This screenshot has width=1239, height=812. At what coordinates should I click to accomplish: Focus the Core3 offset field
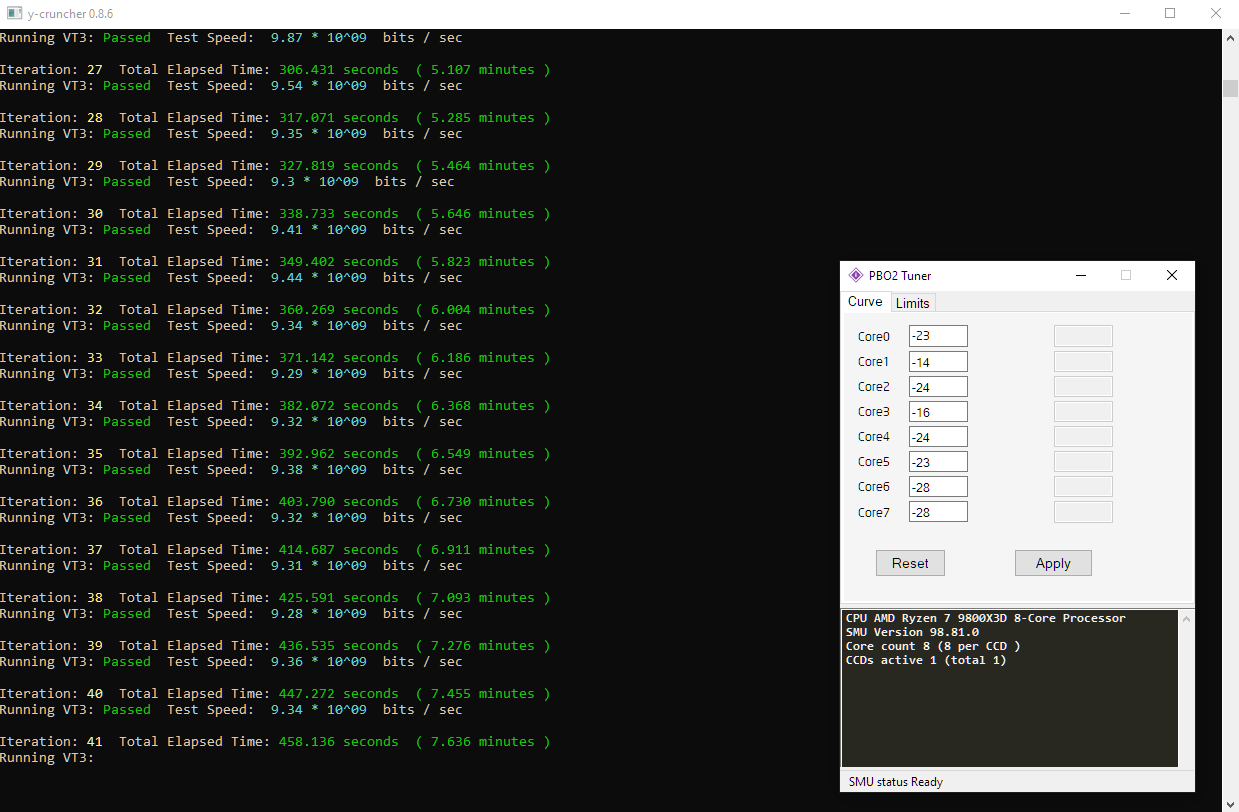(x=938, y=411)
